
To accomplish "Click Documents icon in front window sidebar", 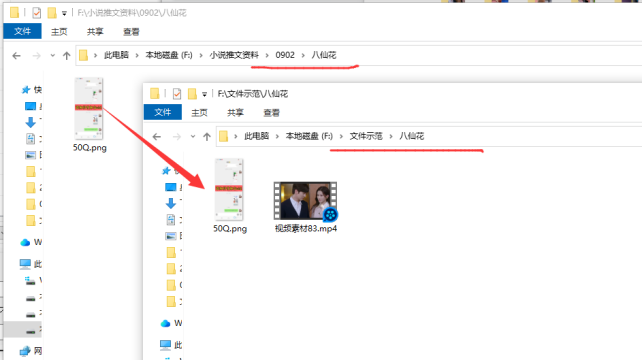I will [x=171, y=219].
